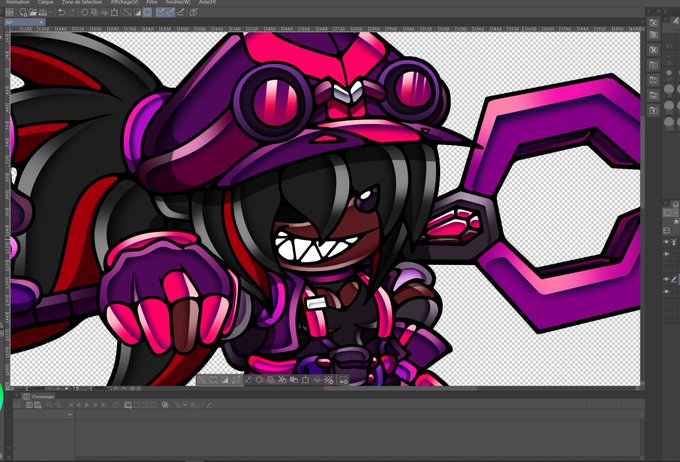Click the Redo arrow icon

[x=72, y=12]
